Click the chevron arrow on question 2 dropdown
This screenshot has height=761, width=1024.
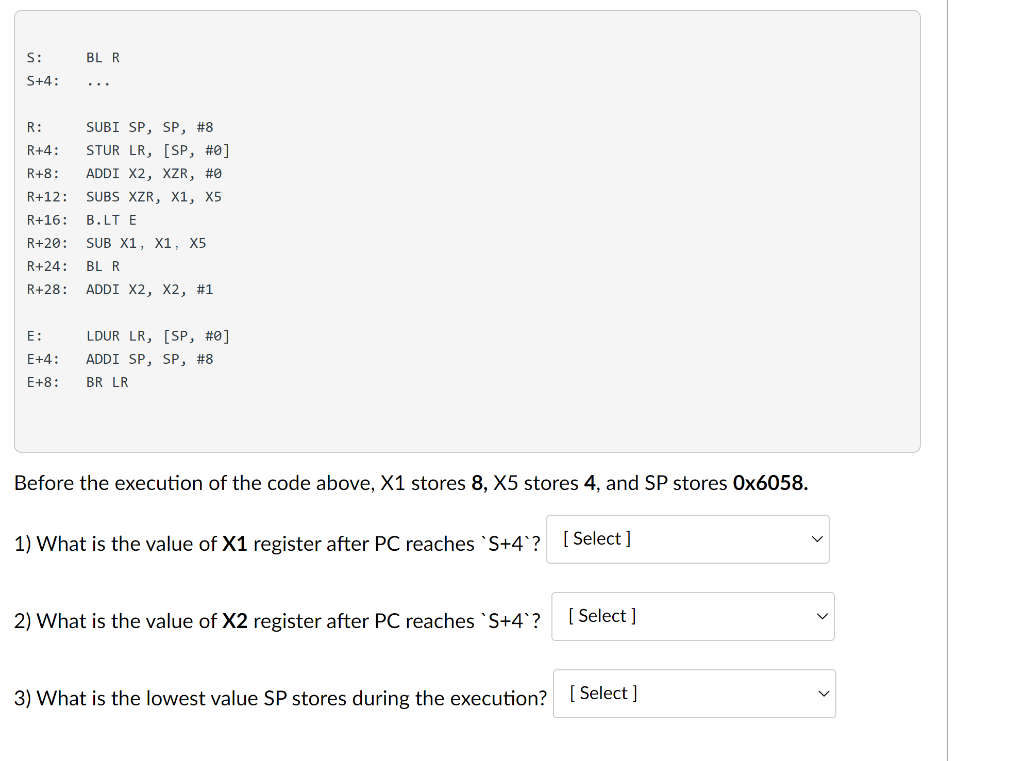click(822, 616)
